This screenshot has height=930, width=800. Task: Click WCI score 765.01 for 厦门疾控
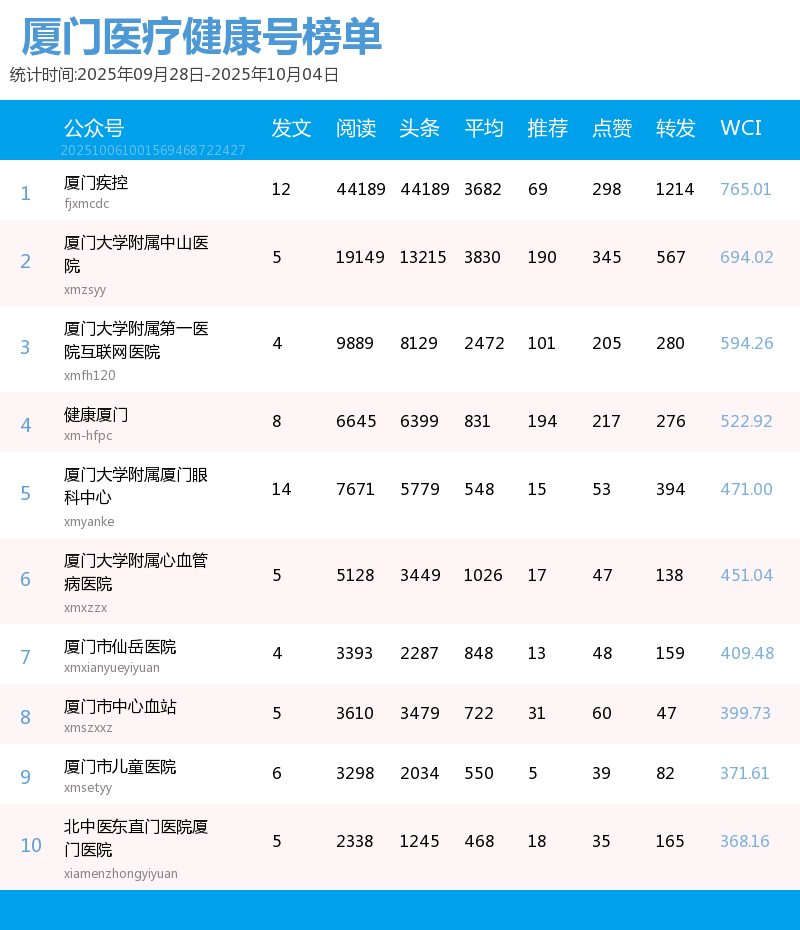(746, 189)
